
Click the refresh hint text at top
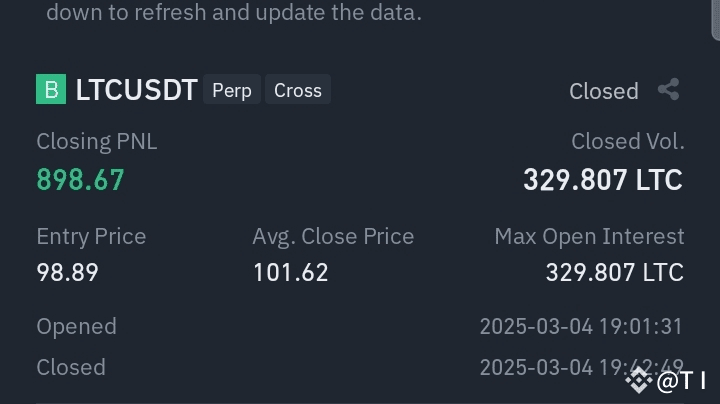pos(234,13)
